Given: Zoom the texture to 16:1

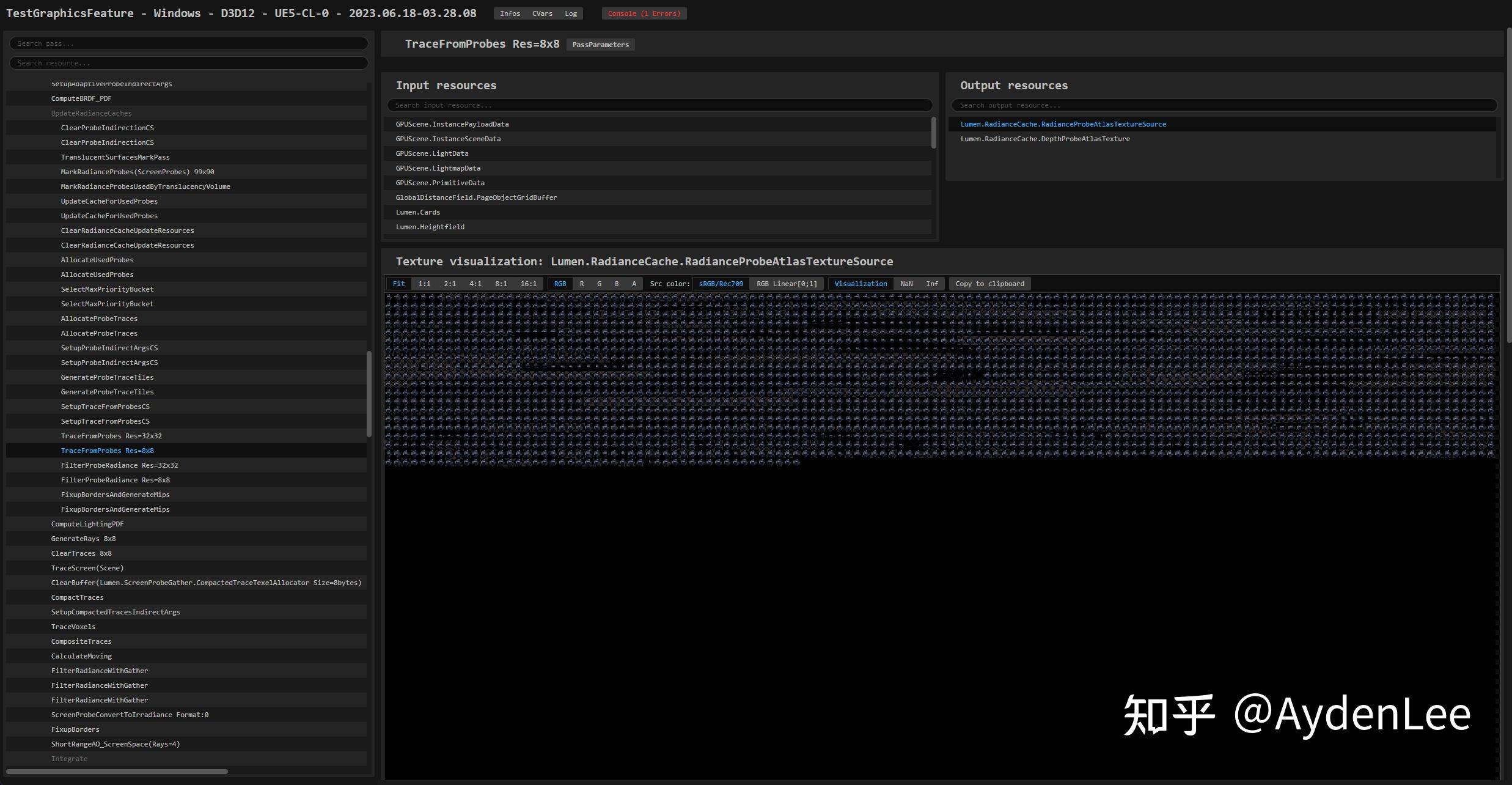Looking at the screenshot, I should pyautogui.click(x=529, y=283).
